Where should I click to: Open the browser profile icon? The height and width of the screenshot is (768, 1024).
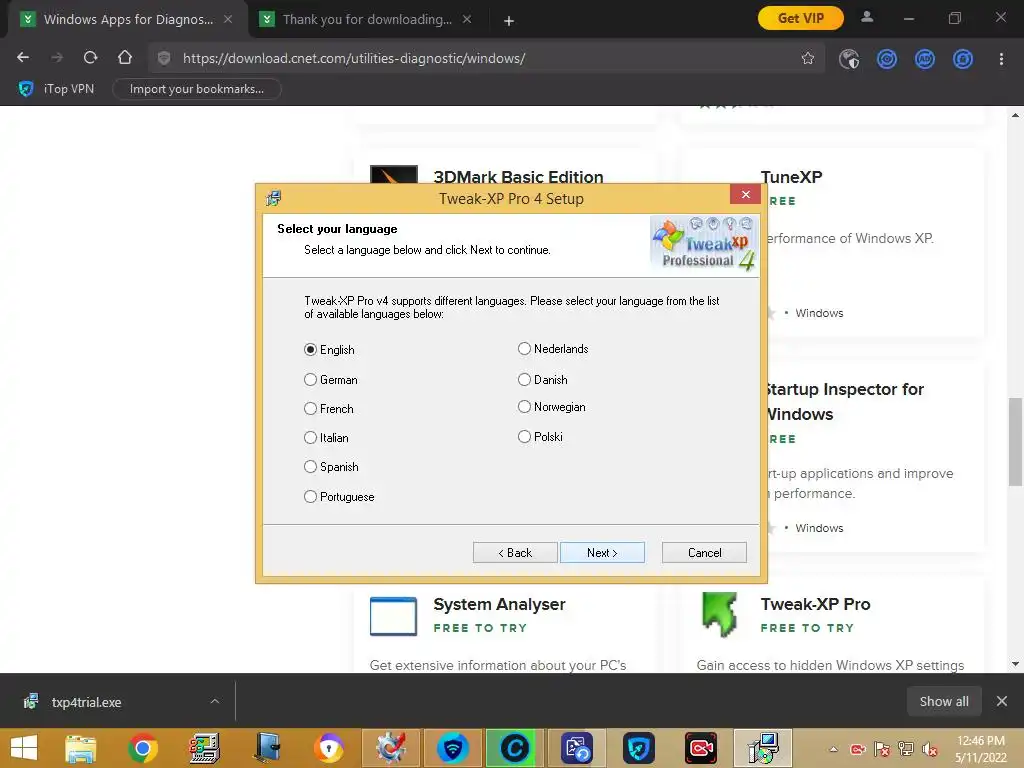(x=867, y=18)
